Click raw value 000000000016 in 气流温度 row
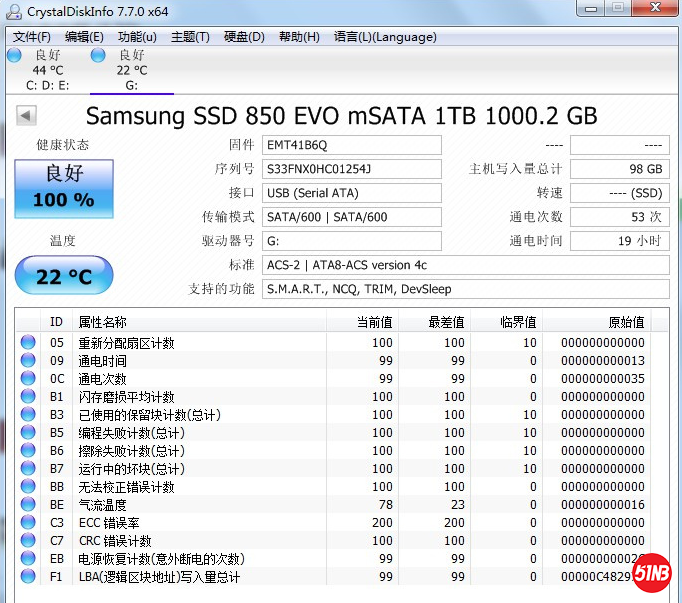The image size is (682, 603). coord(602,505)
